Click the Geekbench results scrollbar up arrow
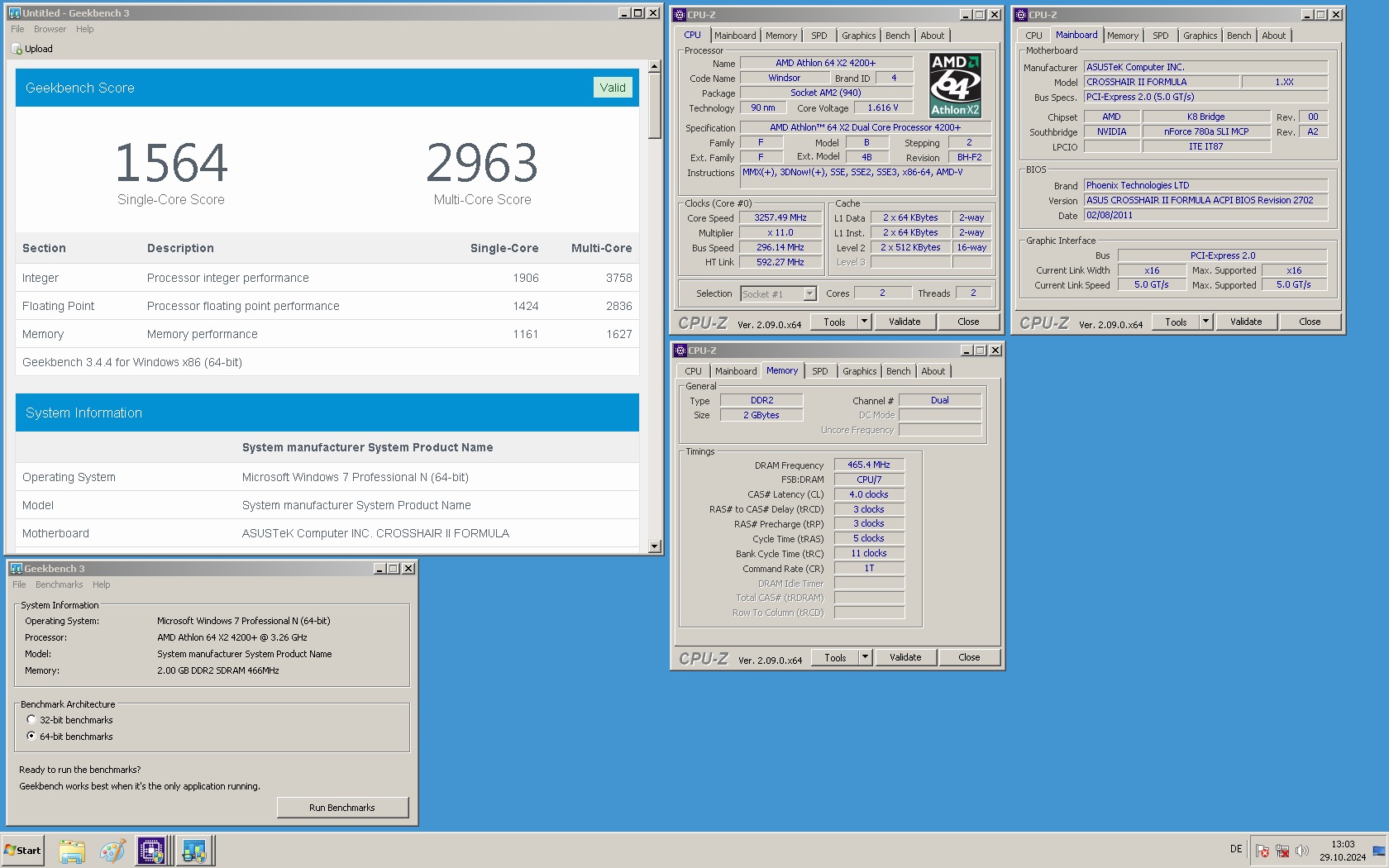The height and width of the screenshot is (868, 1389). pyautogui.click(x=655, y=66)
